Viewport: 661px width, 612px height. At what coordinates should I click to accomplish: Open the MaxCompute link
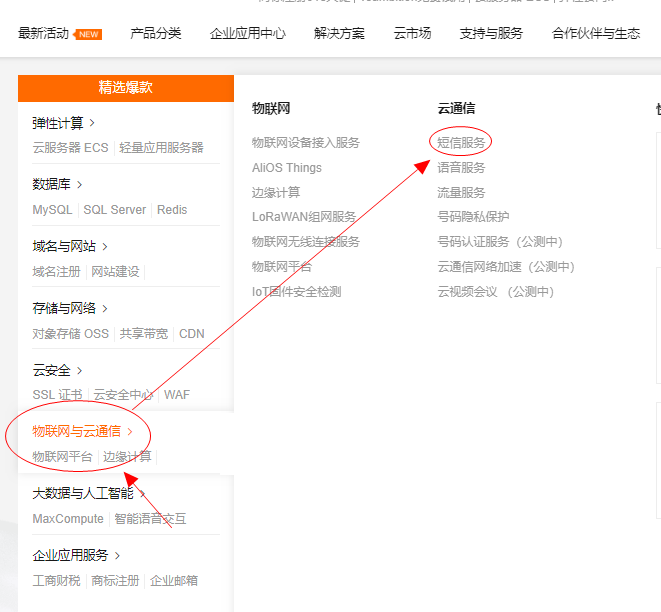(x=68, y=519)
